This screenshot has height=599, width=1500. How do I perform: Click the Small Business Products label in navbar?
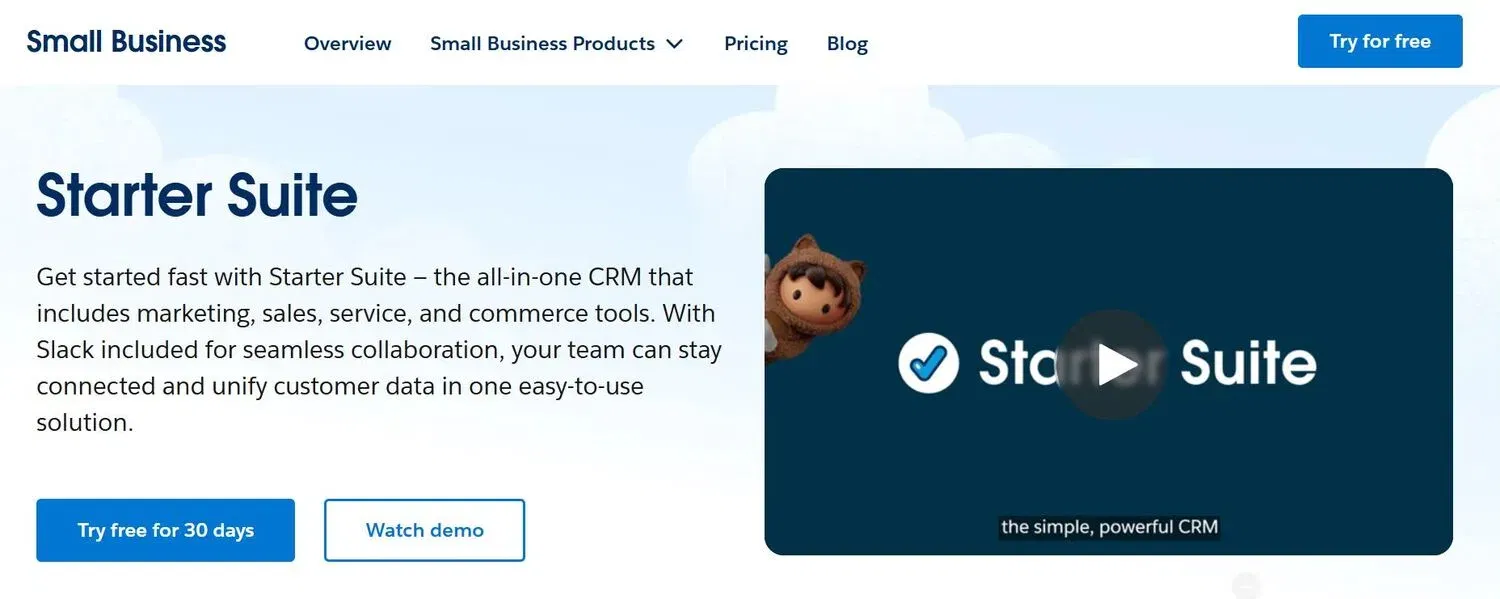(x=542, y=43)
